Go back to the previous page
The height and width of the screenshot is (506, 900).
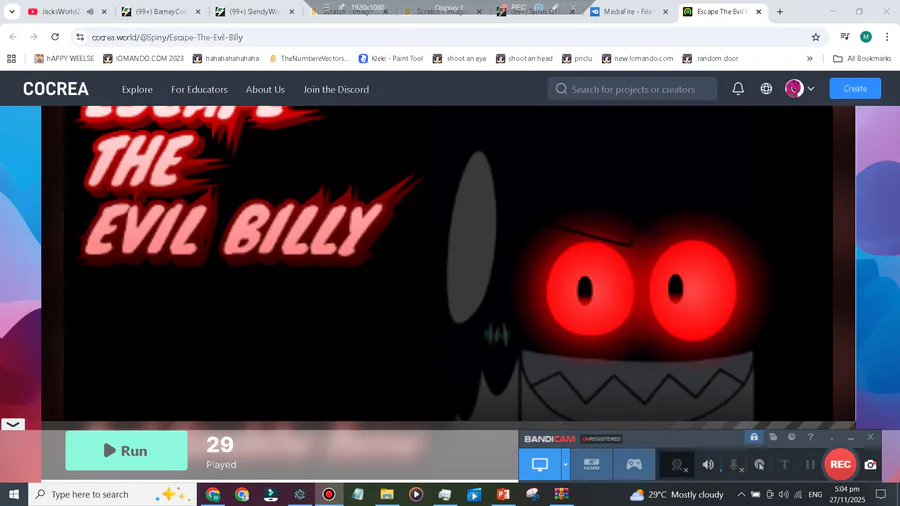pyautogui.click(x=13, y=37)
